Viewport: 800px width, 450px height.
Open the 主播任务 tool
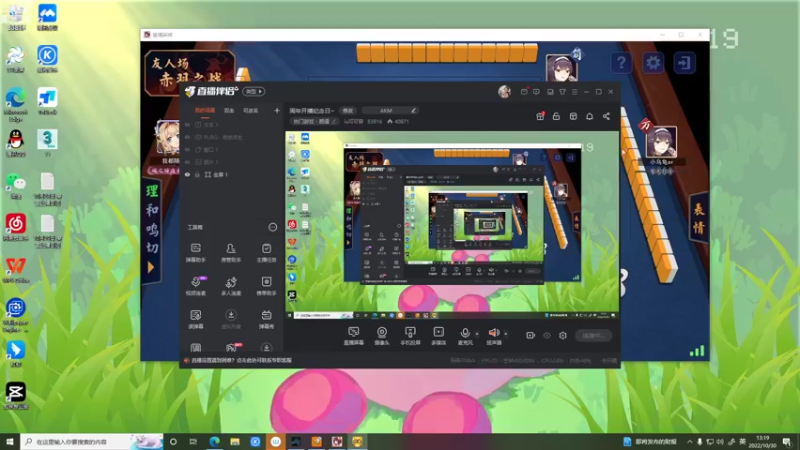266,253
